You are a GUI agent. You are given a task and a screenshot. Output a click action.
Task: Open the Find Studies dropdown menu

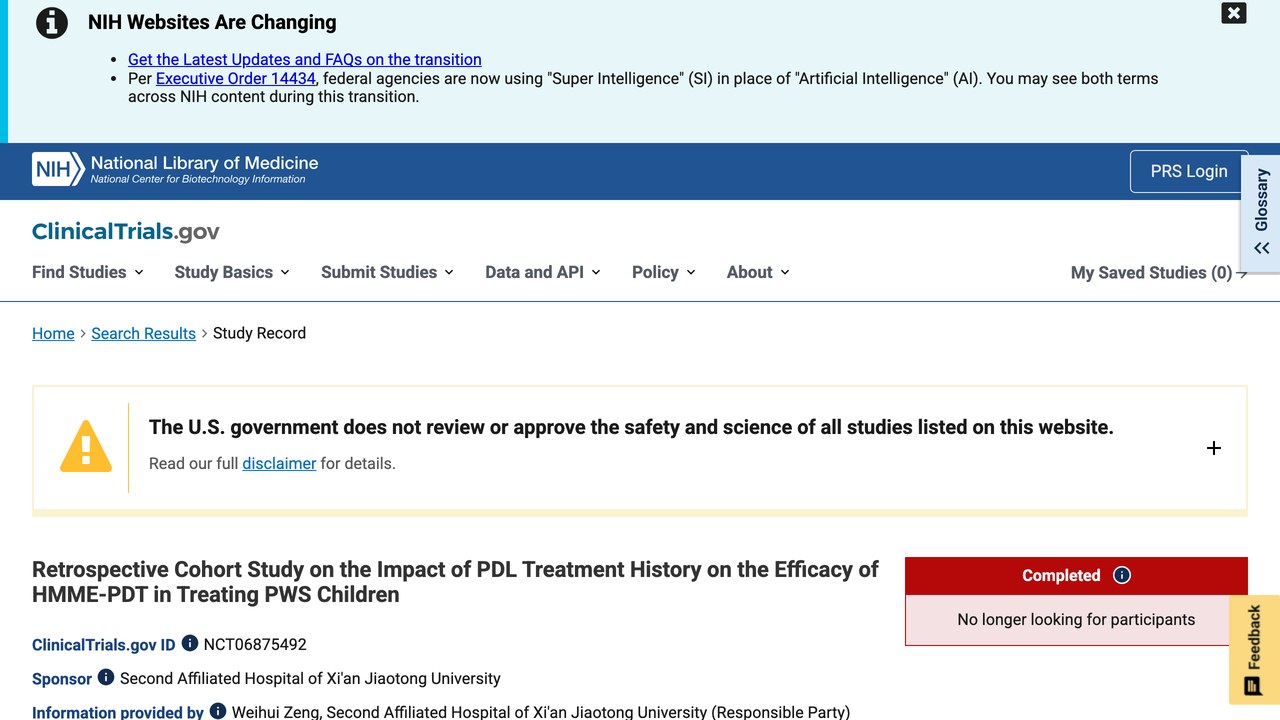point(88,272)
